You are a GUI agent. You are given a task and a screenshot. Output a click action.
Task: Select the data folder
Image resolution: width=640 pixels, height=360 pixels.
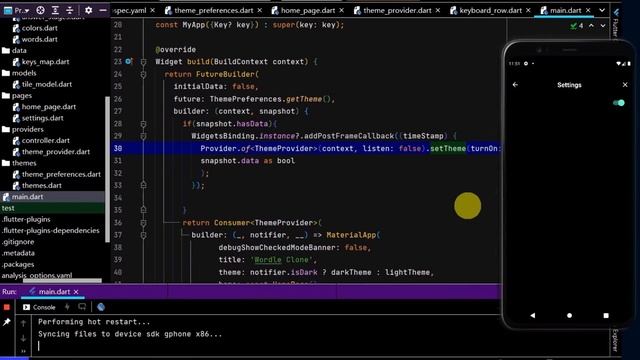[x=14, y=51]
